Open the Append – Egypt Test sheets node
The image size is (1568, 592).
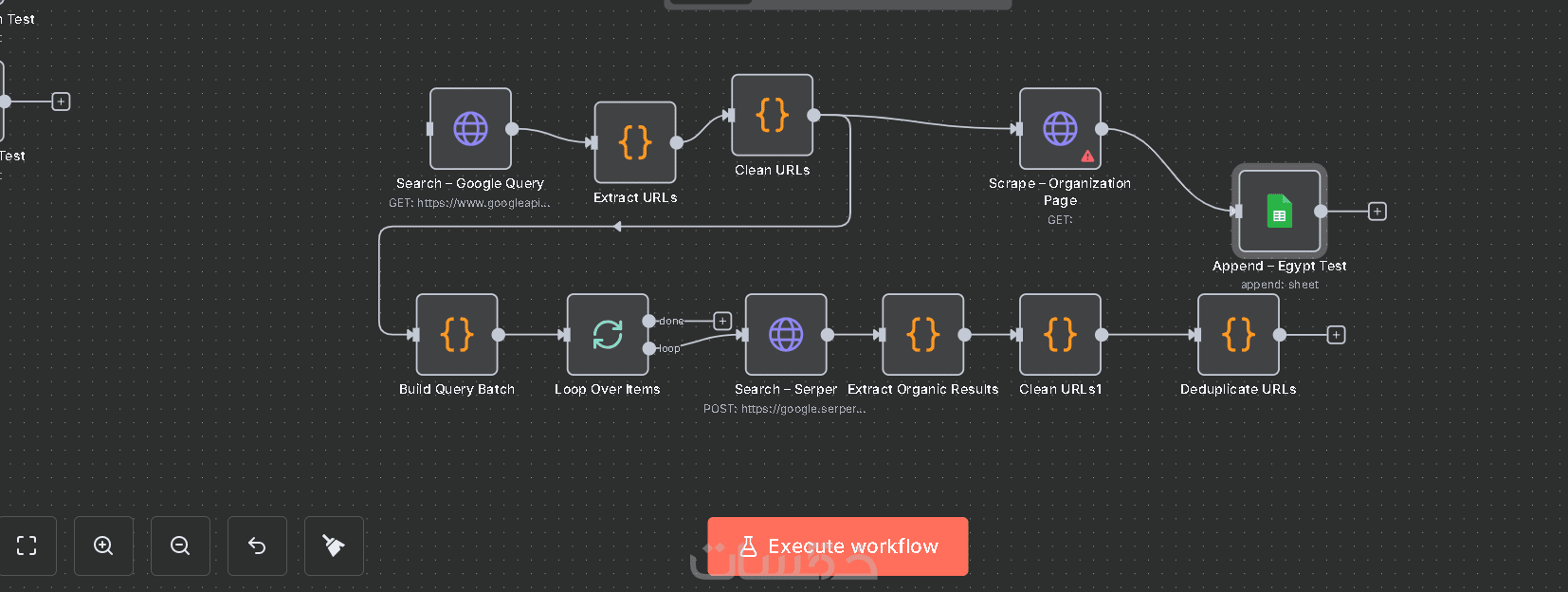[x=1279, y=212]
